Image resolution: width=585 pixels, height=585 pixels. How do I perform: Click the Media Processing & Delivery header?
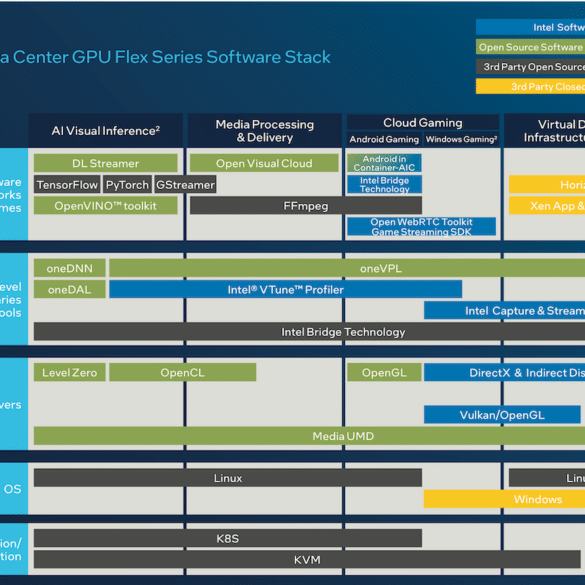[265, 131]
